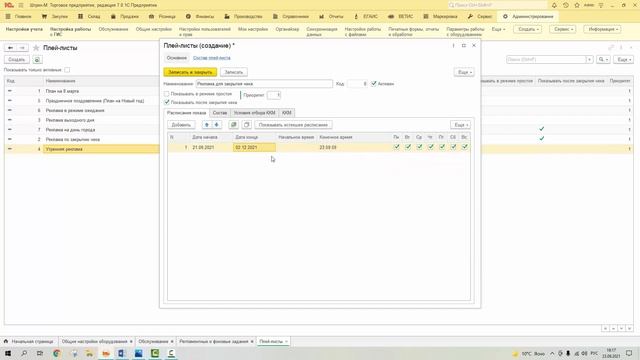Uncheck Показывать после закрытия чека

coord(167,102)
